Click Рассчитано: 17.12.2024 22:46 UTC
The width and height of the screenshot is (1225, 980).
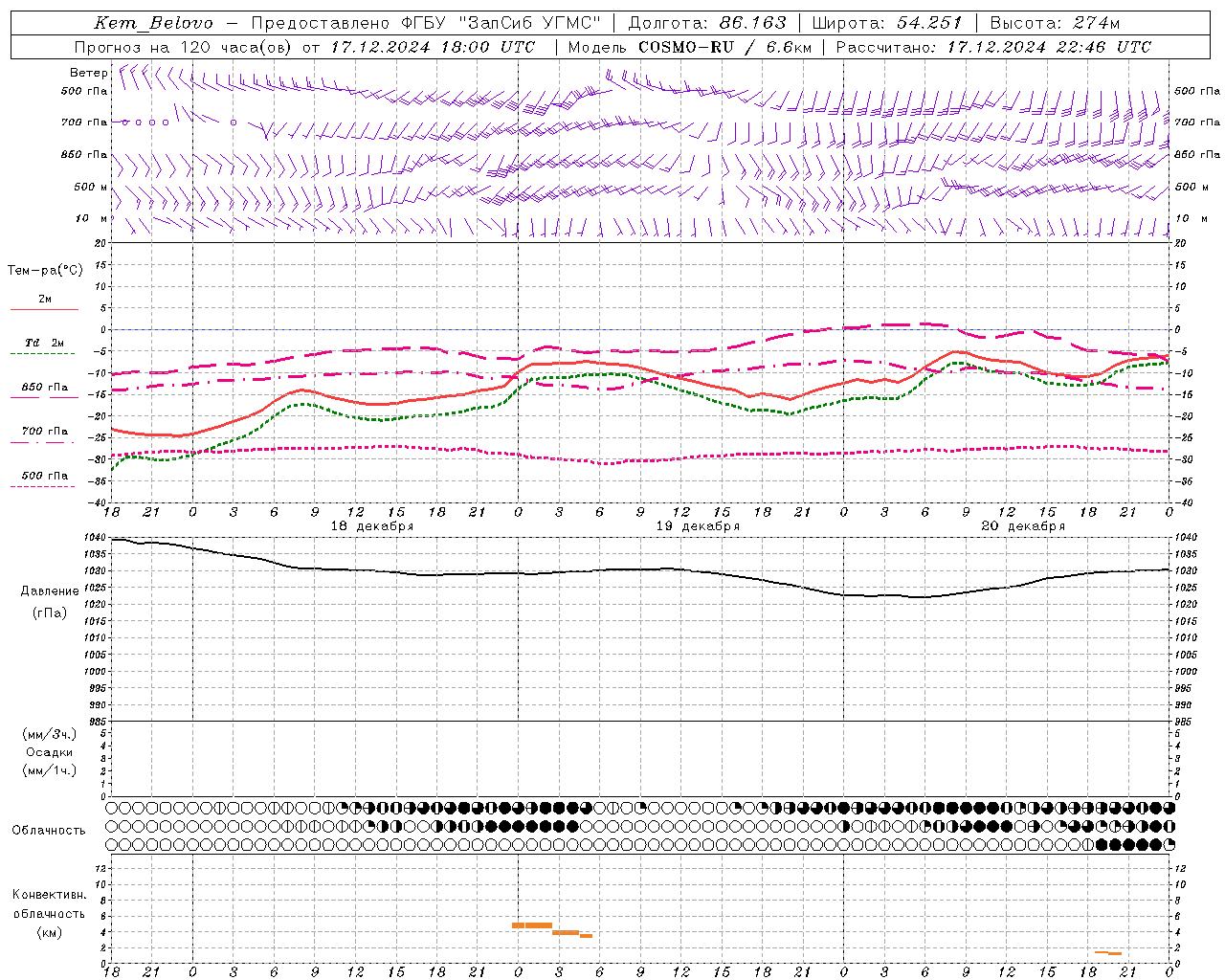(x=993, y=47)
